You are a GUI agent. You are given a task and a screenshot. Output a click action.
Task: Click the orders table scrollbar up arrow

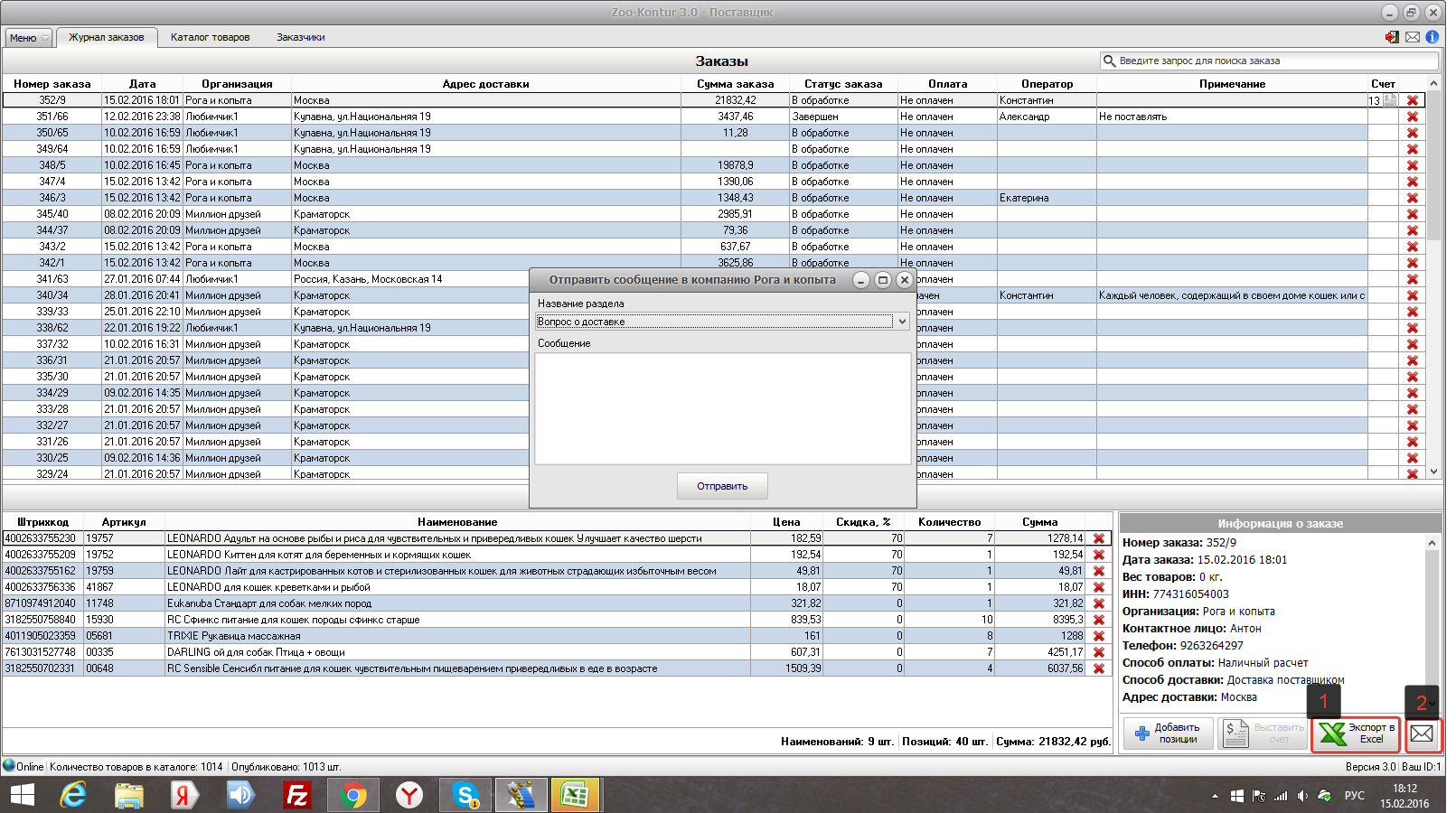(1433, 83)
